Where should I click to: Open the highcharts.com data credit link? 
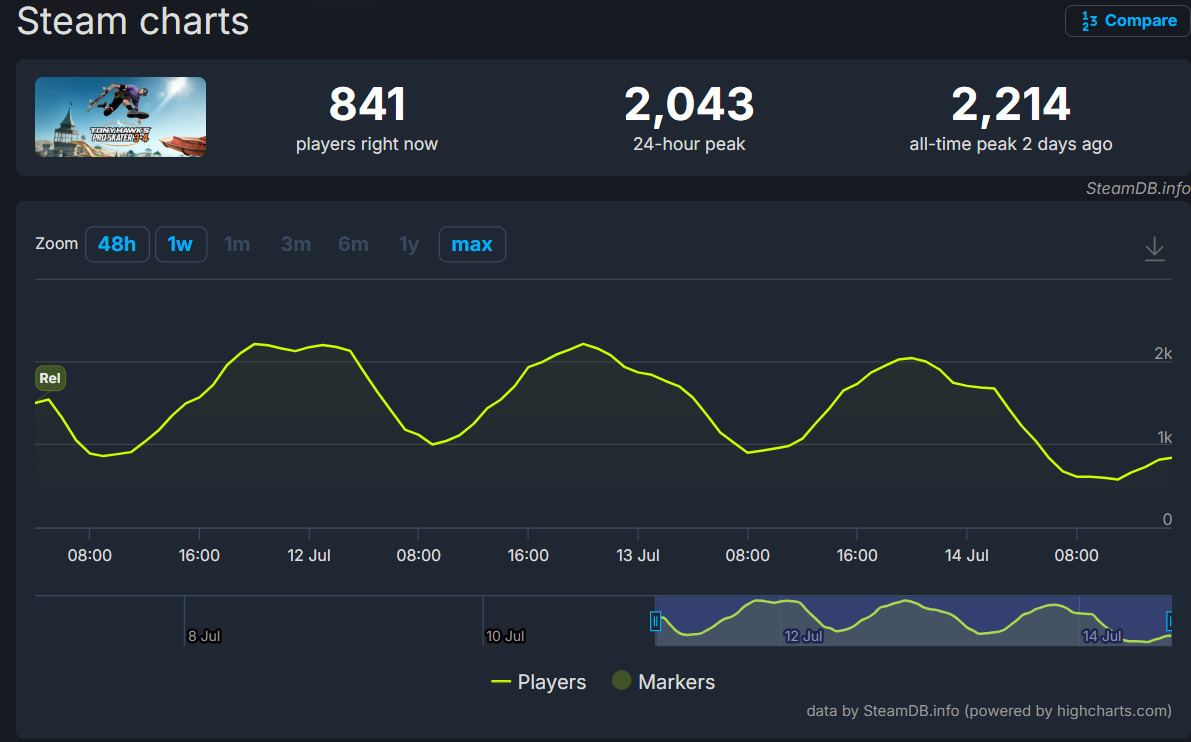(x=989, y=711)
